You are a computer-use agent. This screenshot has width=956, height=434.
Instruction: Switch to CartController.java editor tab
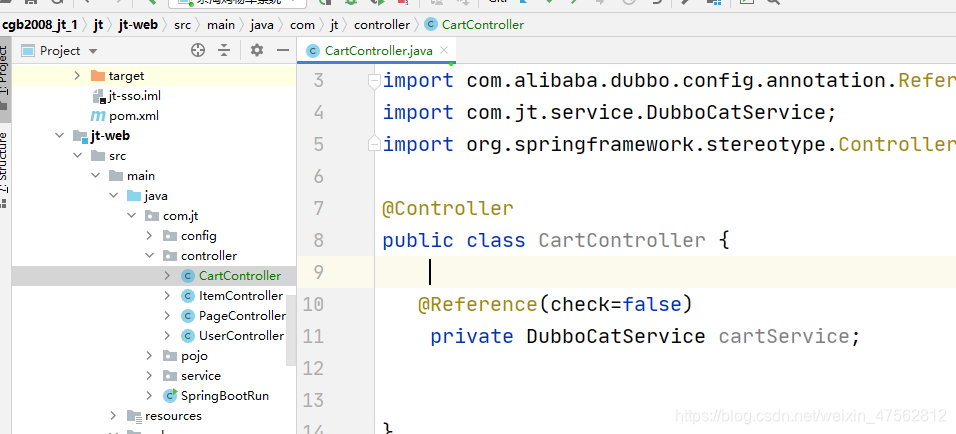[378, 51]
